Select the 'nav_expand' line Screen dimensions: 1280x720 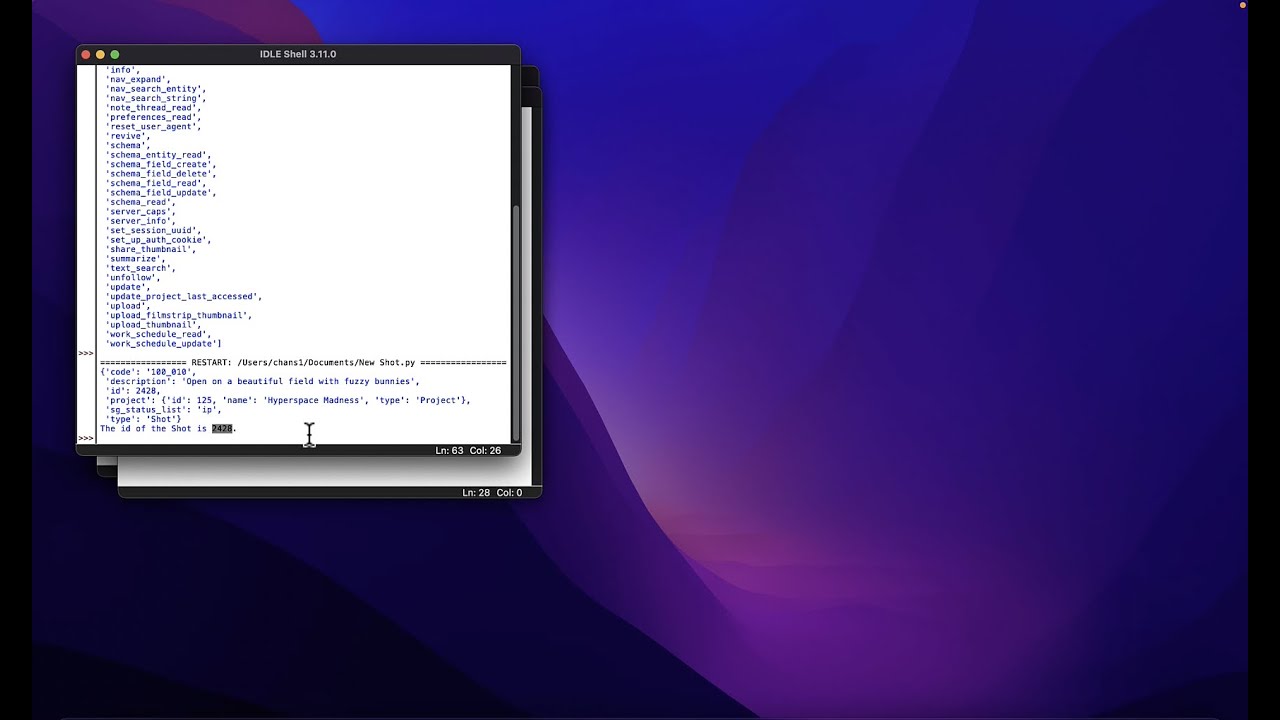[138, 80]
